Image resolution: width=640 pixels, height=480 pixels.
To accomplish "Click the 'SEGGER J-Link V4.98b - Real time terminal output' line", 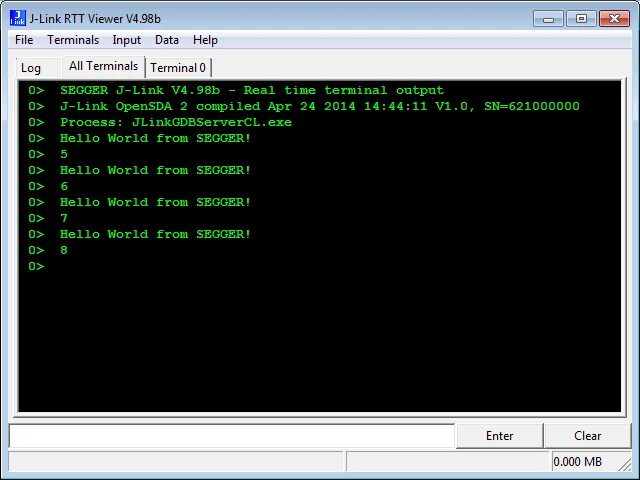I will click(x=252, y=90).
